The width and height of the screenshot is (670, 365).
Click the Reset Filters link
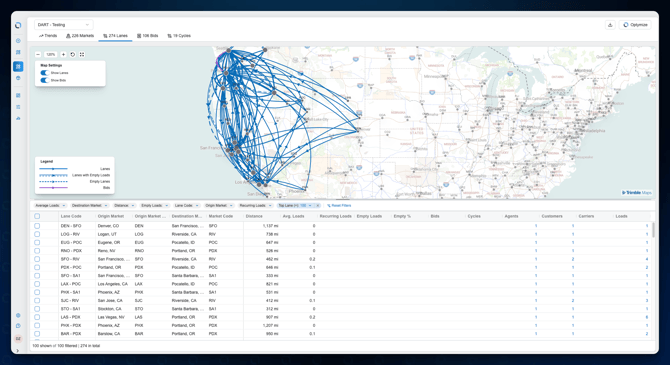tap(339, 206)
